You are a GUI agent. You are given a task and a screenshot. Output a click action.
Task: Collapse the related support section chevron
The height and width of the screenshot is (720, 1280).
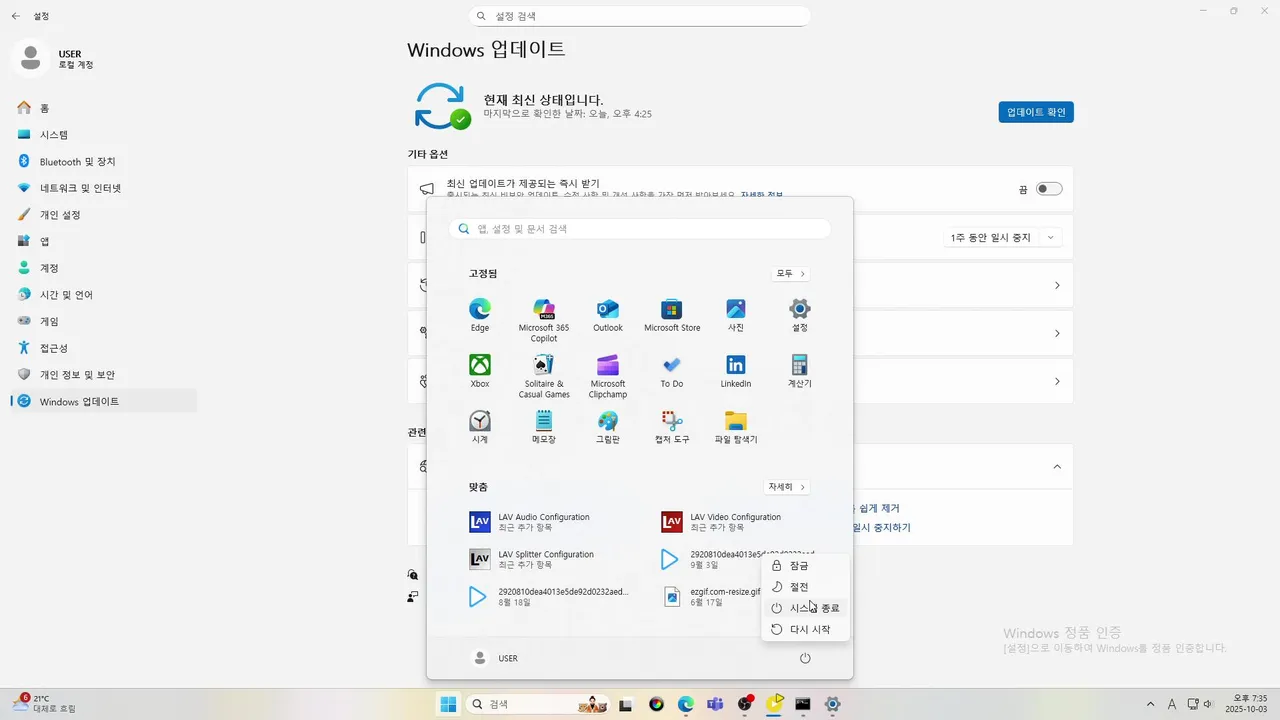[x=1057, y=466]
